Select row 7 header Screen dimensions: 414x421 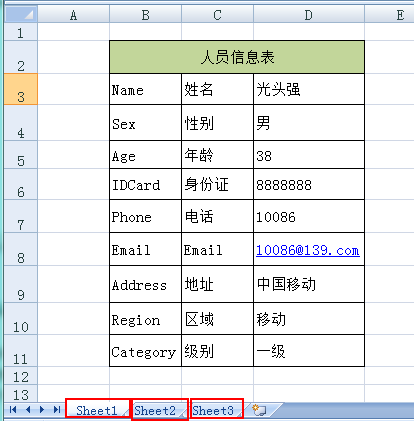pyautogui.click(x=21, y=216)
